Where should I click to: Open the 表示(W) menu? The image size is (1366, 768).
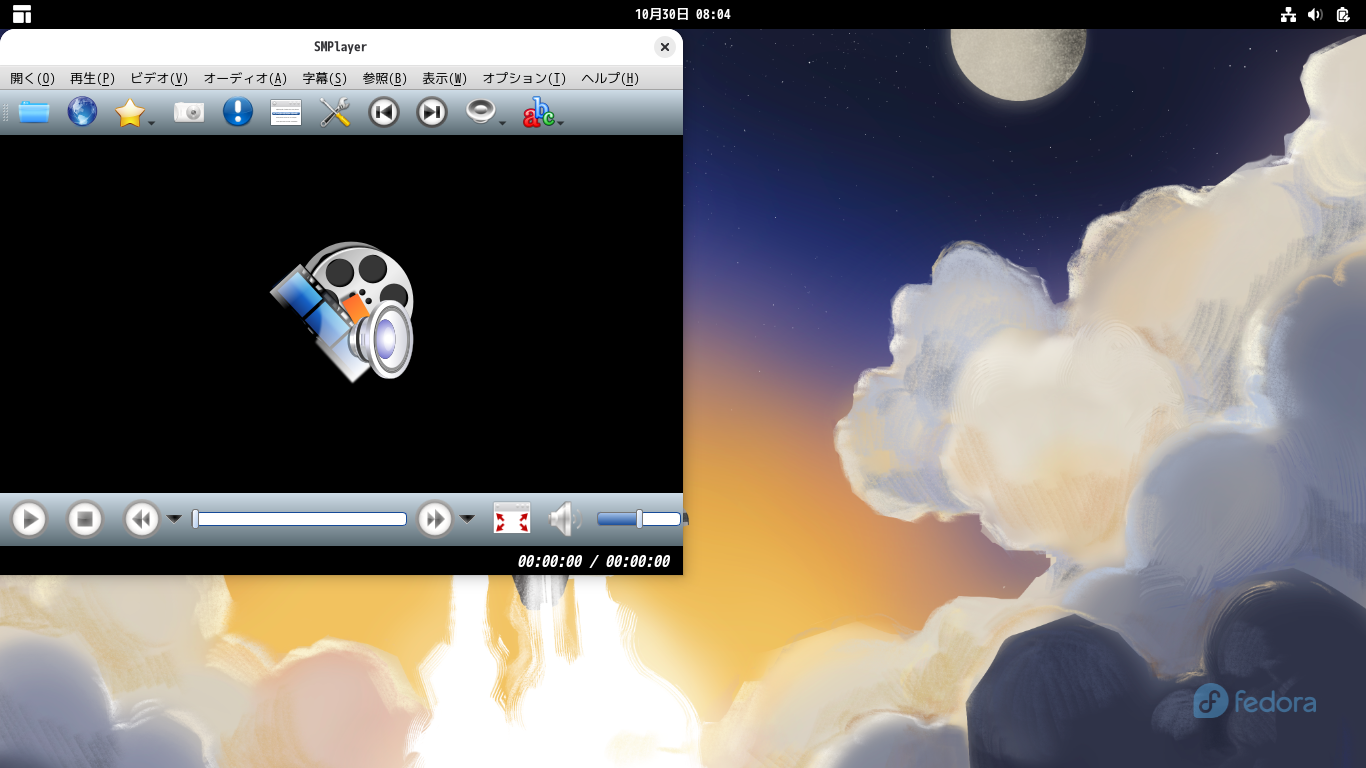[445, 78]
